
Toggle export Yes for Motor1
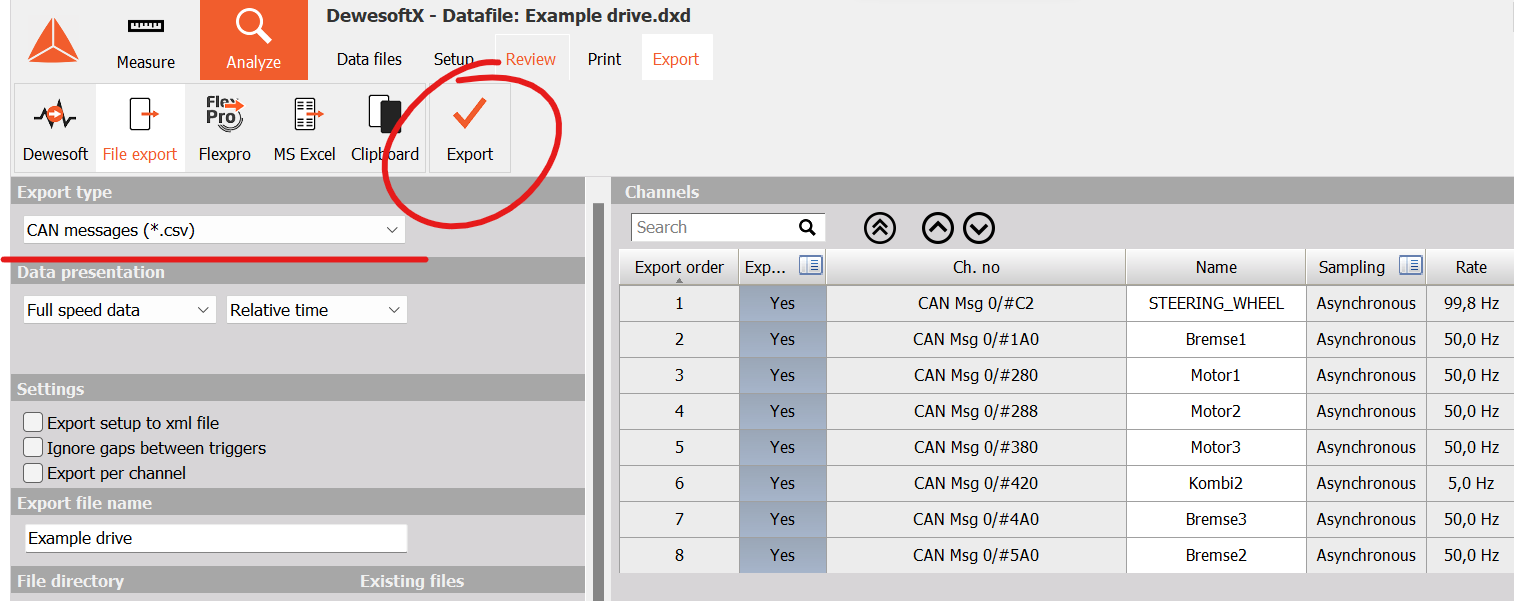click(x=783, y=375)
